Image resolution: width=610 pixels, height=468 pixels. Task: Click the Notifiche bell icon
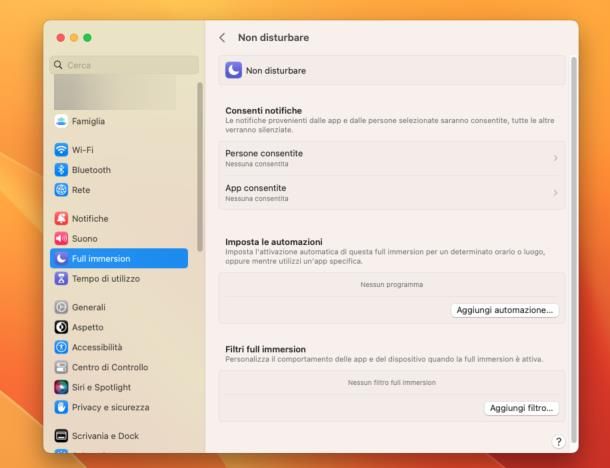click(61, 218)
